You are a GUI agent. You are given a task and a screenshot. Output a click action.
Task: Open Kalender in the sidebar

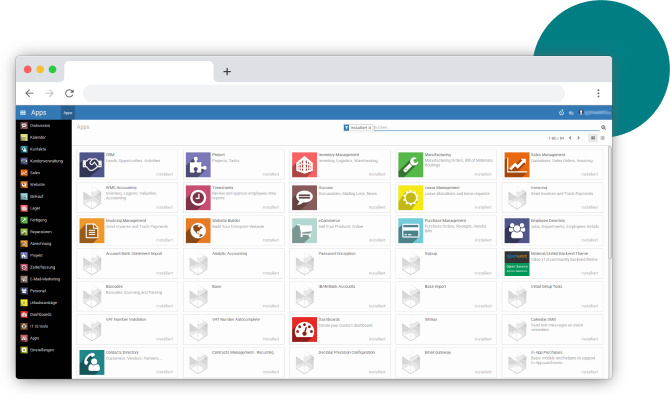tap(40, 137)
